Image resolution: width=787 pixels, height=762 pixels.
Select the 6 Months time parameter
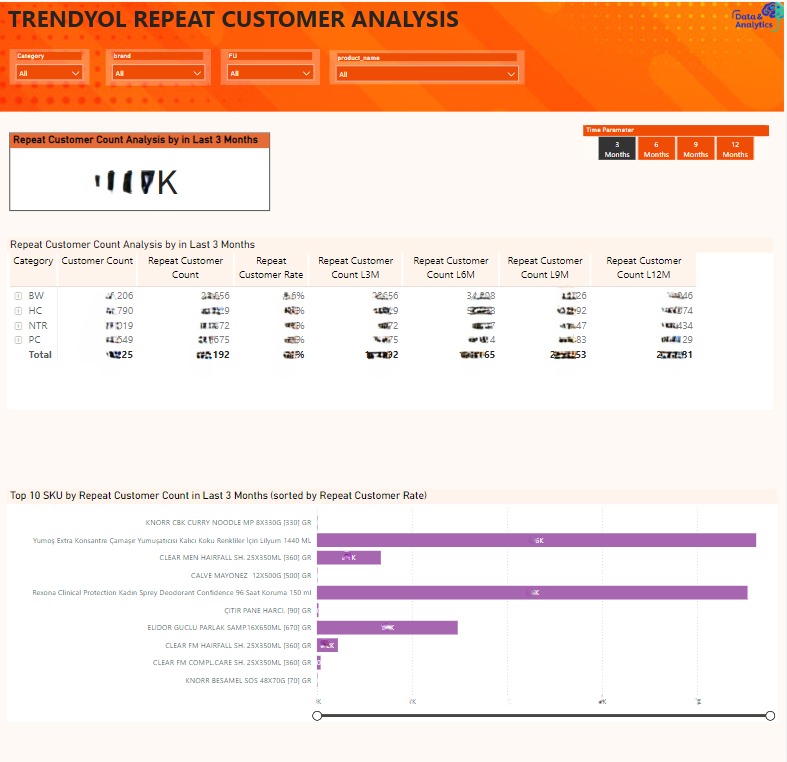pyautogui.click(x=656, y=149)
